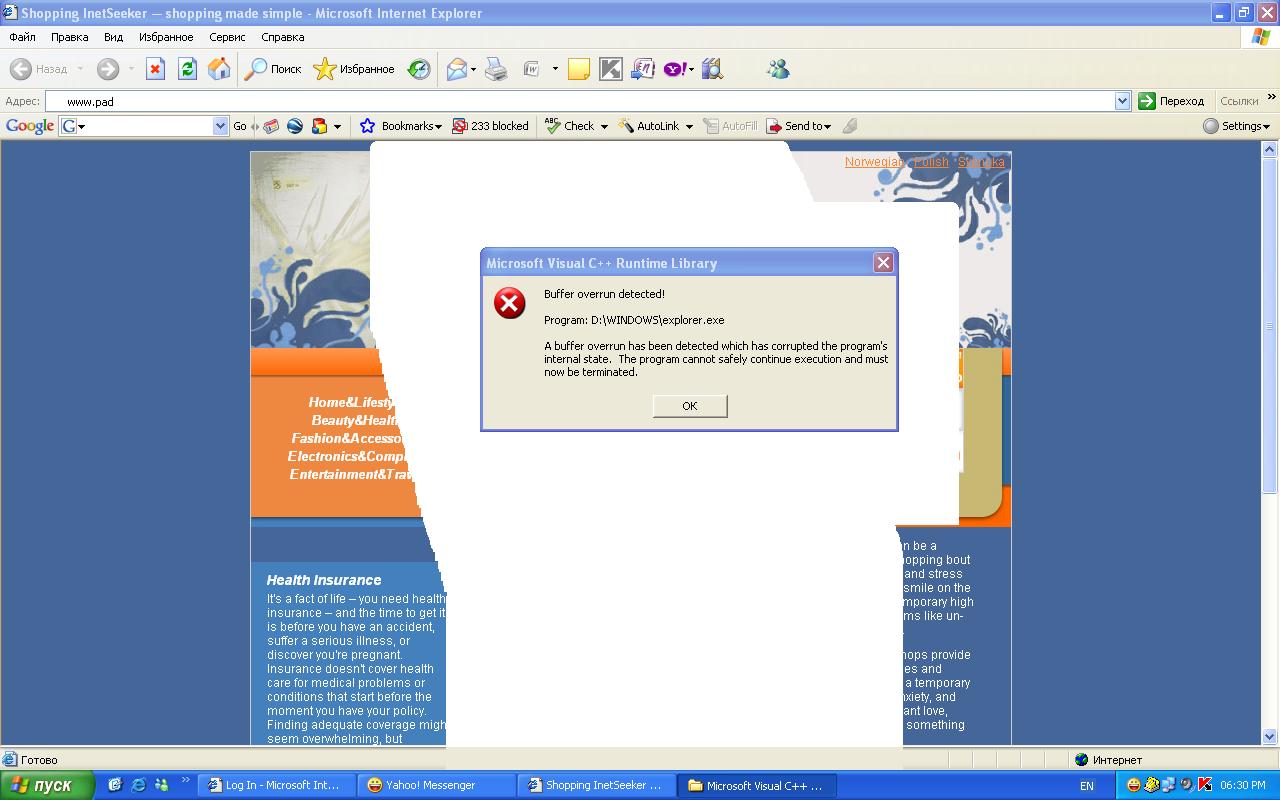Image resolution: width=1280 pixels, height=800 pixels.
Task: Click the пуск Start button
Action: point(48,785)
